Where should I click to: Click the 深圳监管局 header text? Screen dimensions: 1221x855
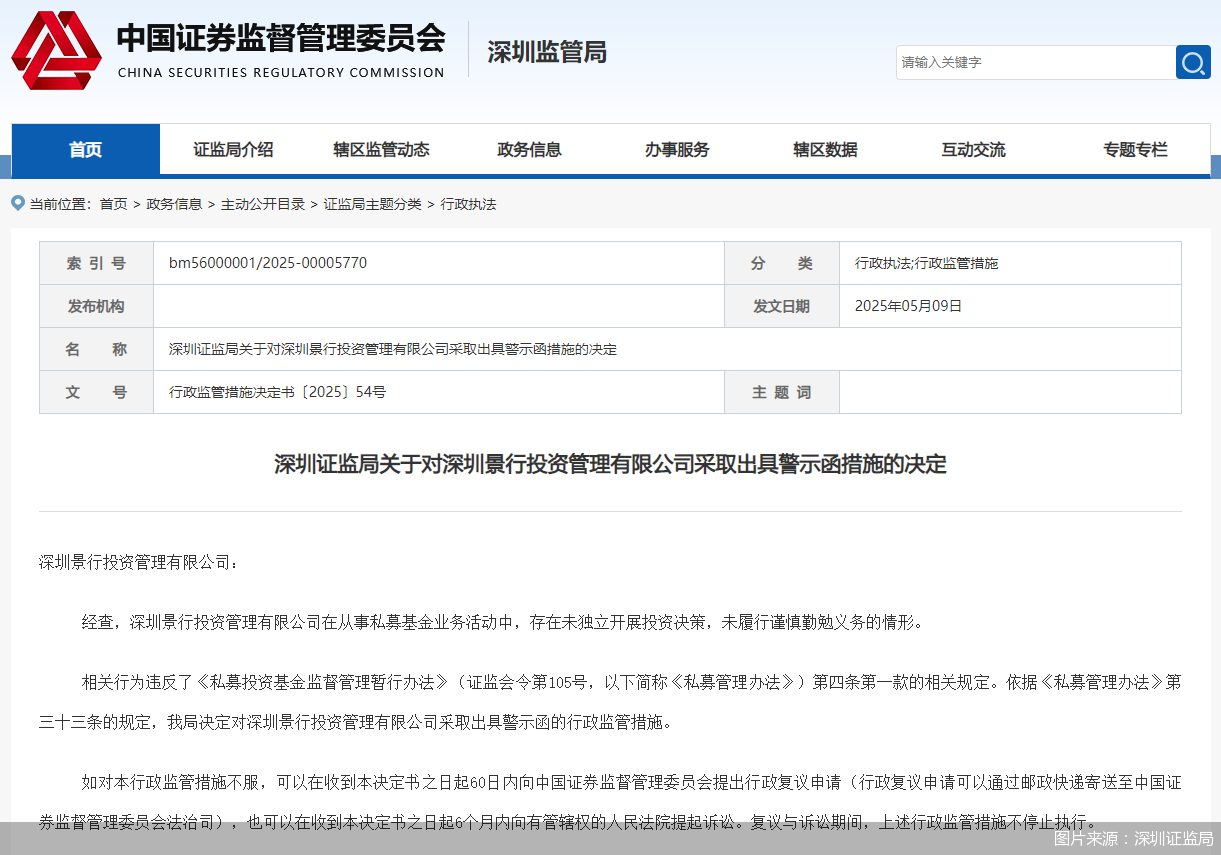pos(547,52)
